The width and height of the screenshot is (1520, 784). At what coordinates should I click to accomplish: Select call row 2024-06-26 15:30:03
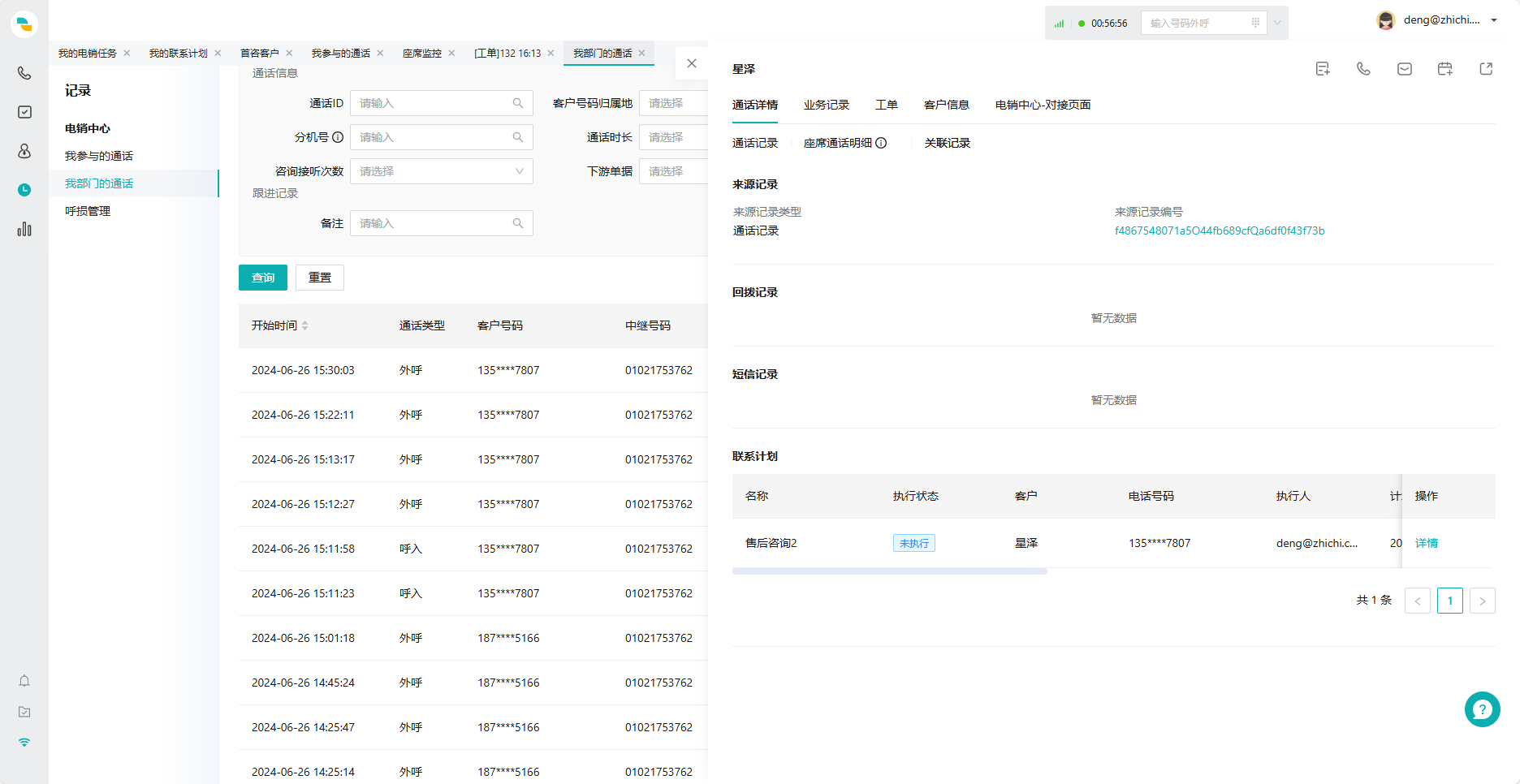click(x=473, y=370)
